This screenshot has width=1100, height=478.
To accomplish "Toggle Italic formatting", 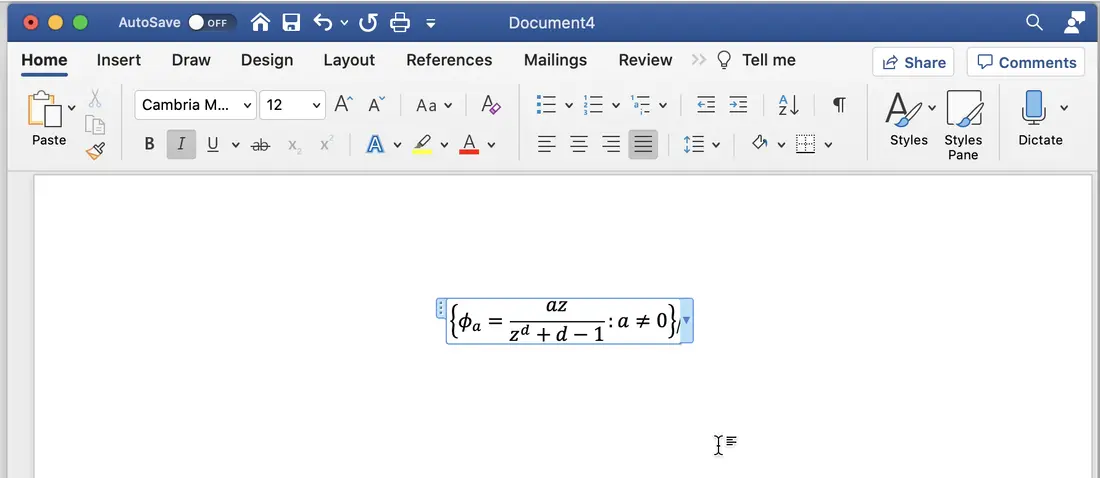I will 181,145.
